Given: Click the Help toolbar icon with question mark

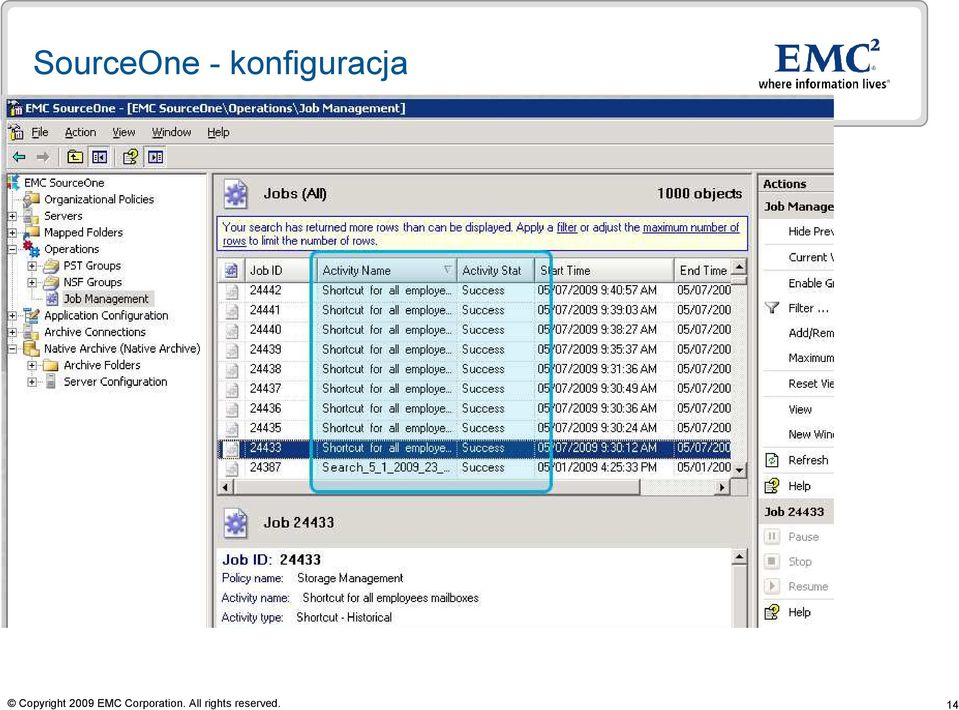Looking at the screenshot, I should pos(130,157).
